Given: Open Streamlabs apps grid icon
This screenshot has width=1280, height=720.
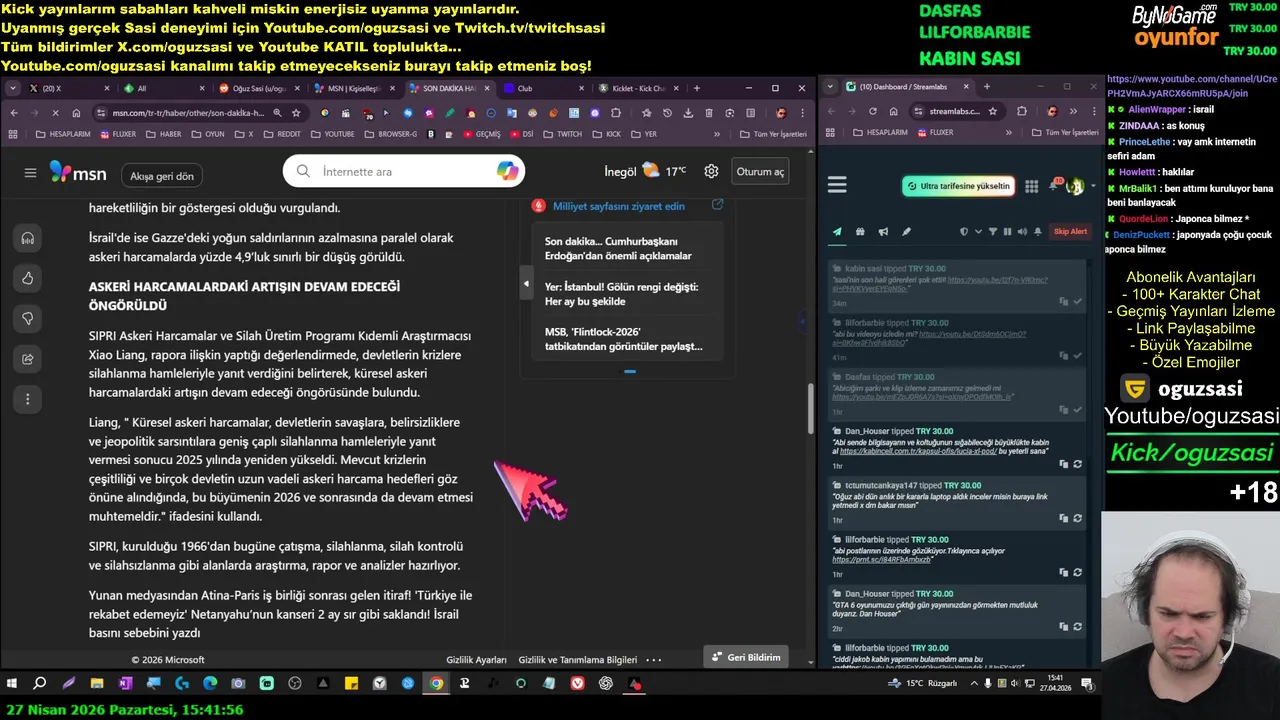Looking at the screenshot, I should 1031,186.
